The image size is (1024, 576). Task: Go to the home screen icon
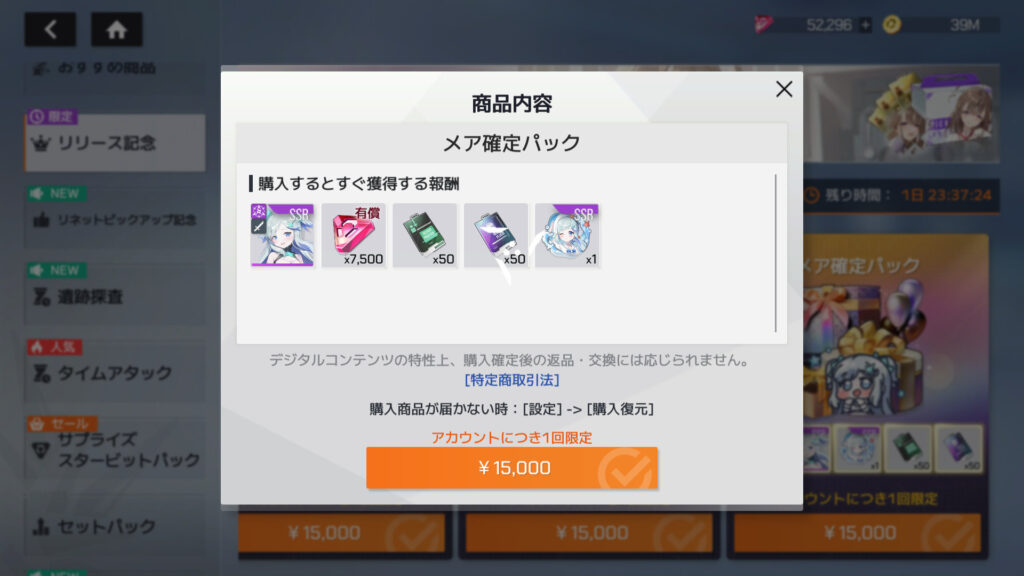(x=116, y=29)
